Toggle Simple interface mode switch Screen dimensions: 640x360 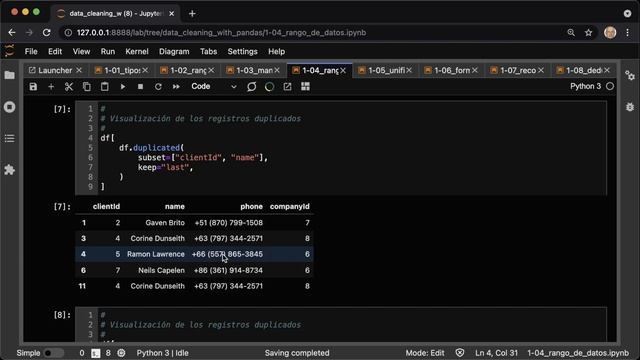(x=53, y=353)
